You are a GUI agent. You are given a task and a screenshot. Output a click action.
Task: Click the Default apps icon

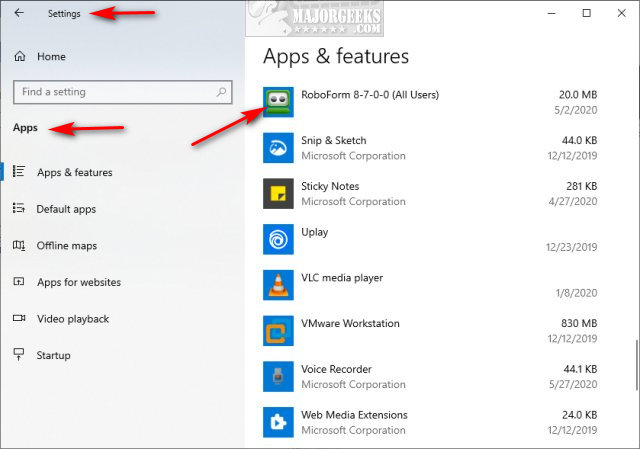pos(19,208)
